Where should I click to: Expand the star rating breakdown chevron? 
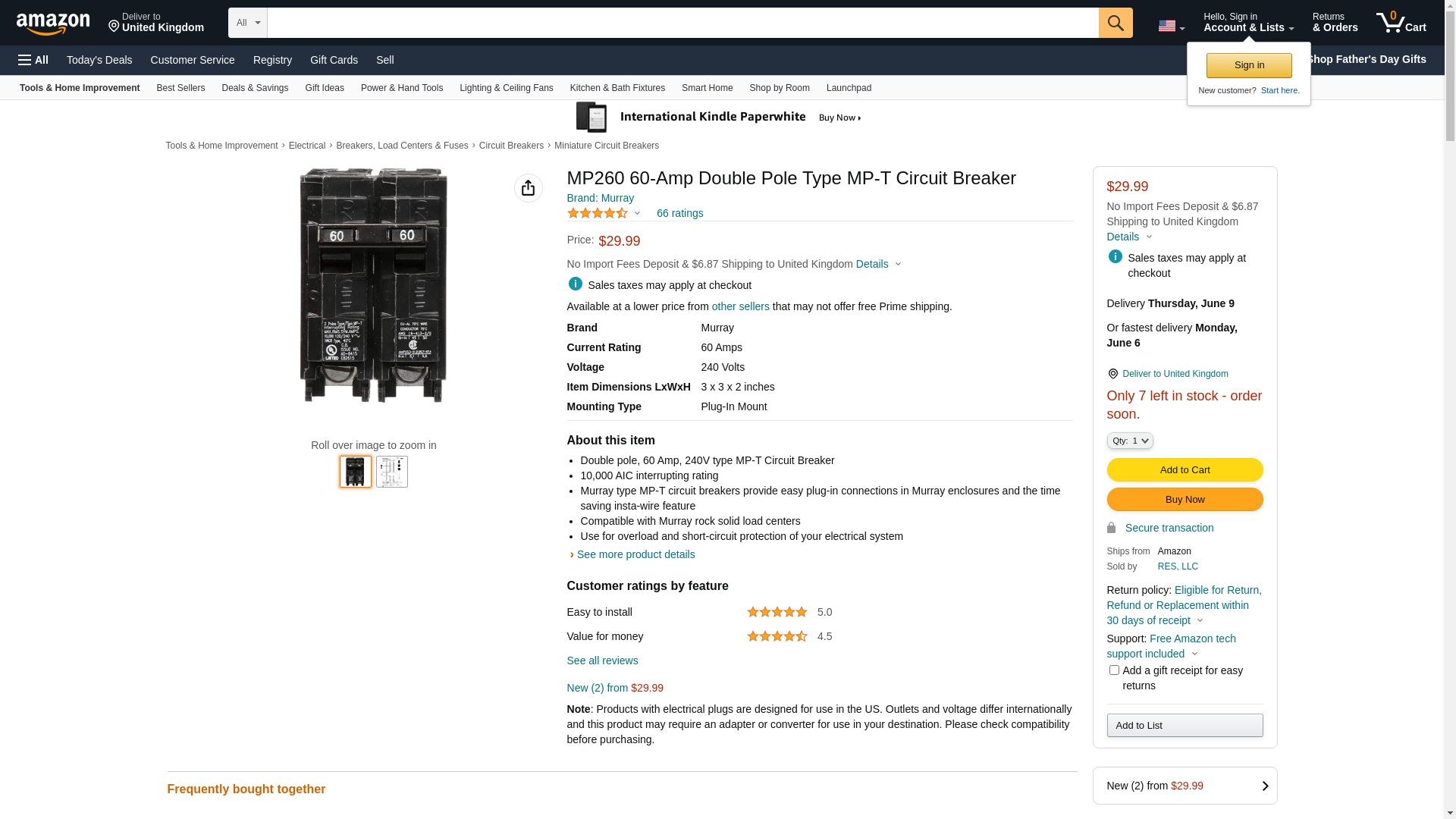637,214
